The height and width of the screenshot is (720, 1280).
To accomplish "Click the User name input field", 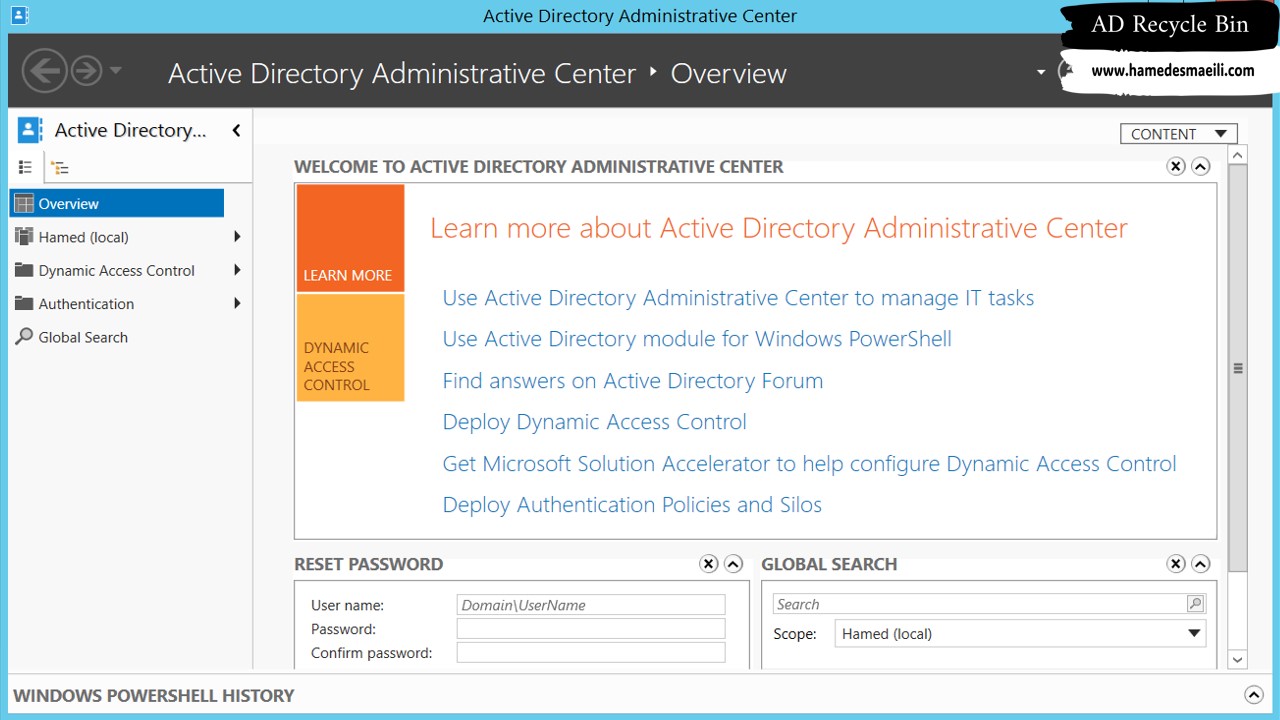I will pos(591,605).
